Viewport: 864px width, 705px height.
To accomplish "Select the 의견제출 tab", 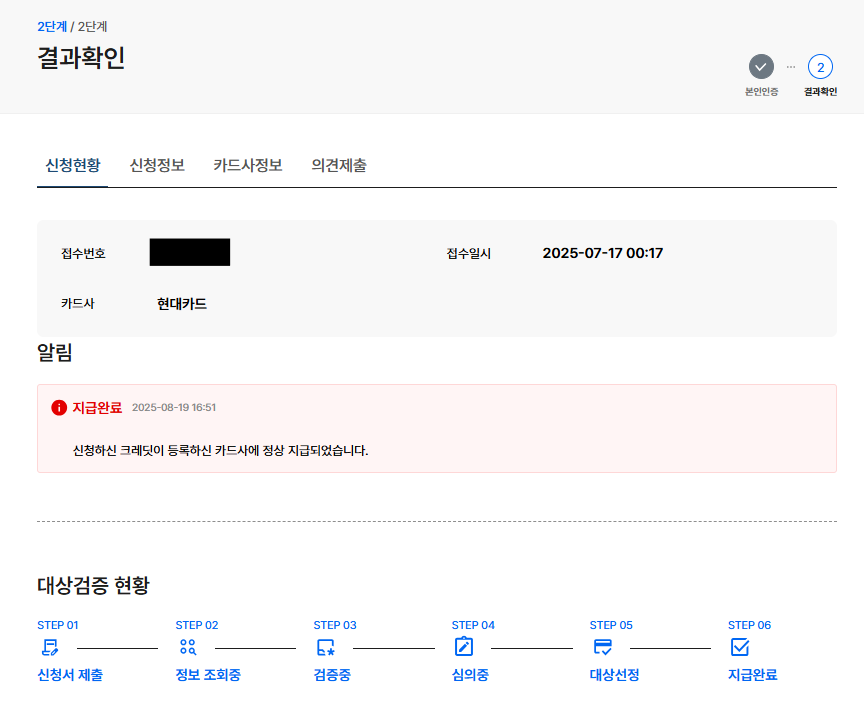I will click(x=339, y=166).
